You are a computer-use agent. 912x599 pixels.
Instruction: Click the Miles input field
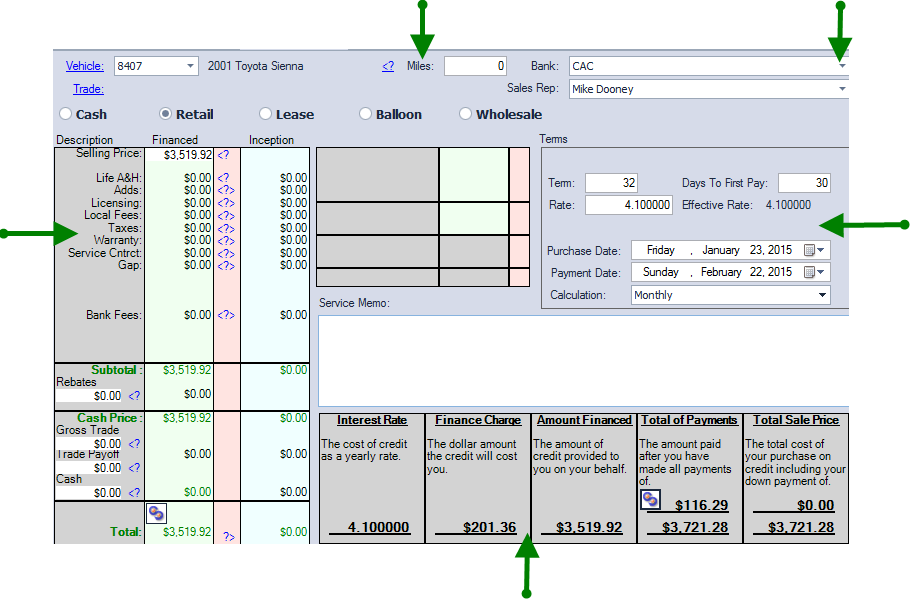pyautogui.click(x=475, y=66)
